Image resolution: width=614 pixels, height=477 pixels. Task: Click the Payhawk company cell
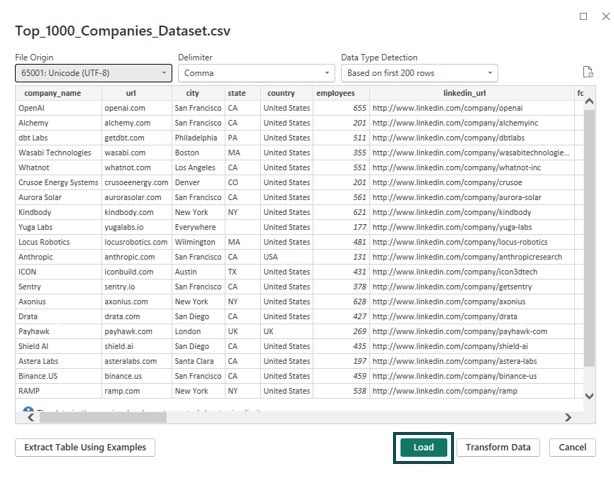[59, 331]
